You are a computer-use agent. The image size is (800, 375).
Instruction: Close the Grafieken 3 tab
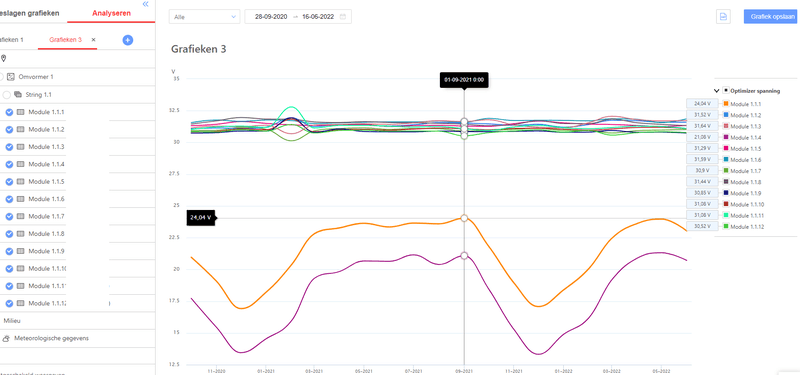pos(93,39)
